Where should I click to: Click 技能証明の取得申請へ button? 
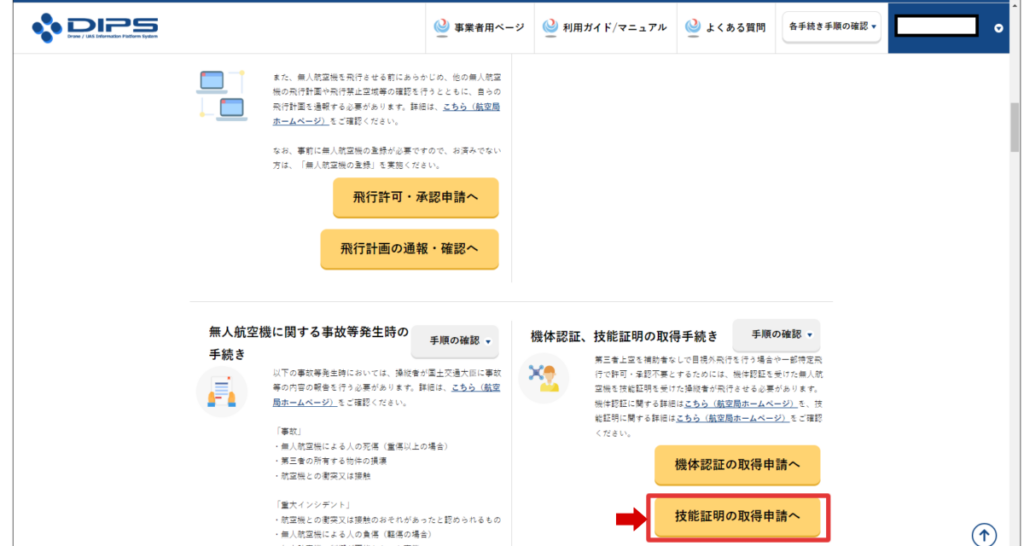coord(737,517)
